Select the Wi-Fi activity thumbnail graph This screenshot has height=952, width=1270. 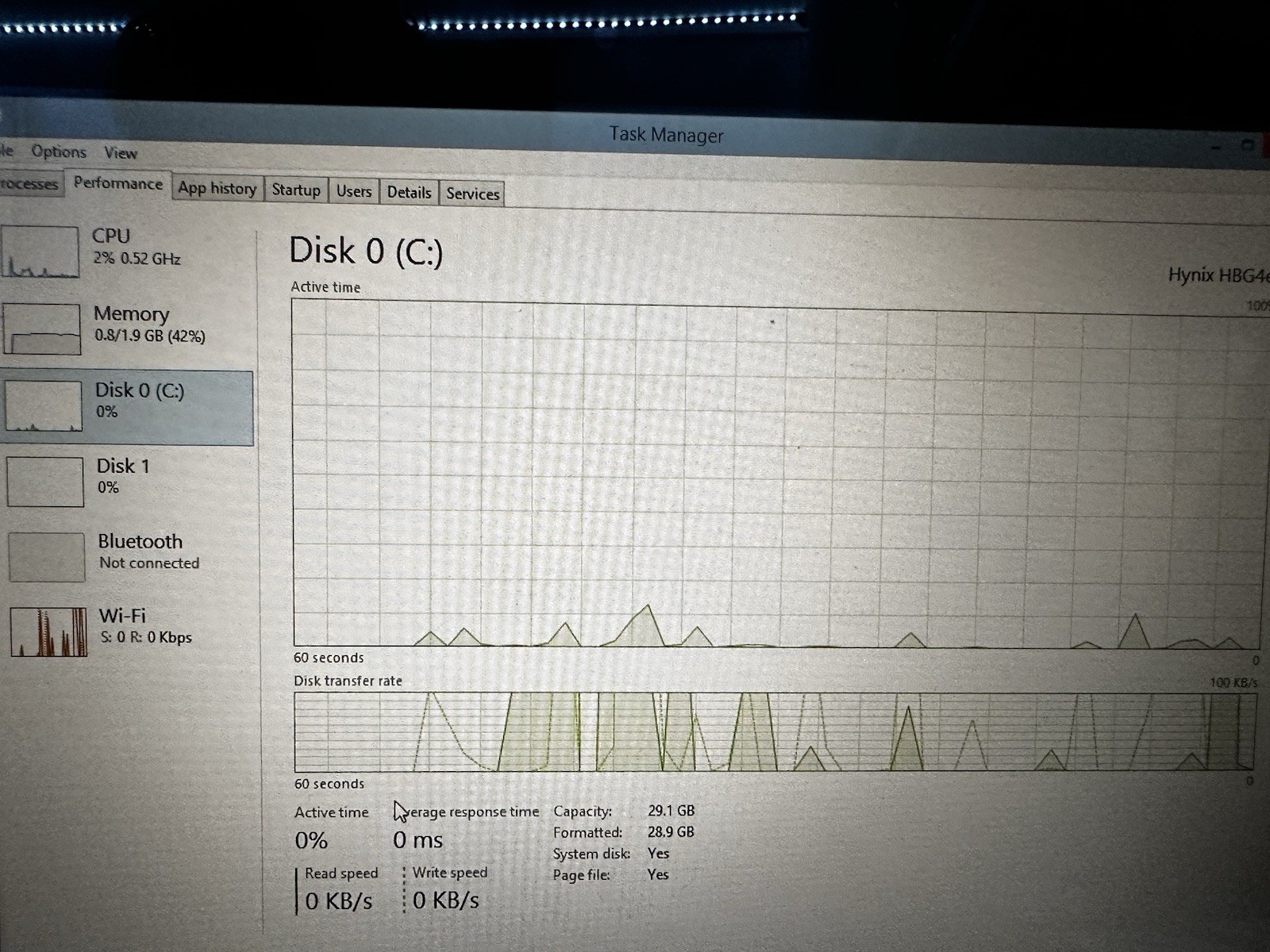[x=48, y=631]
